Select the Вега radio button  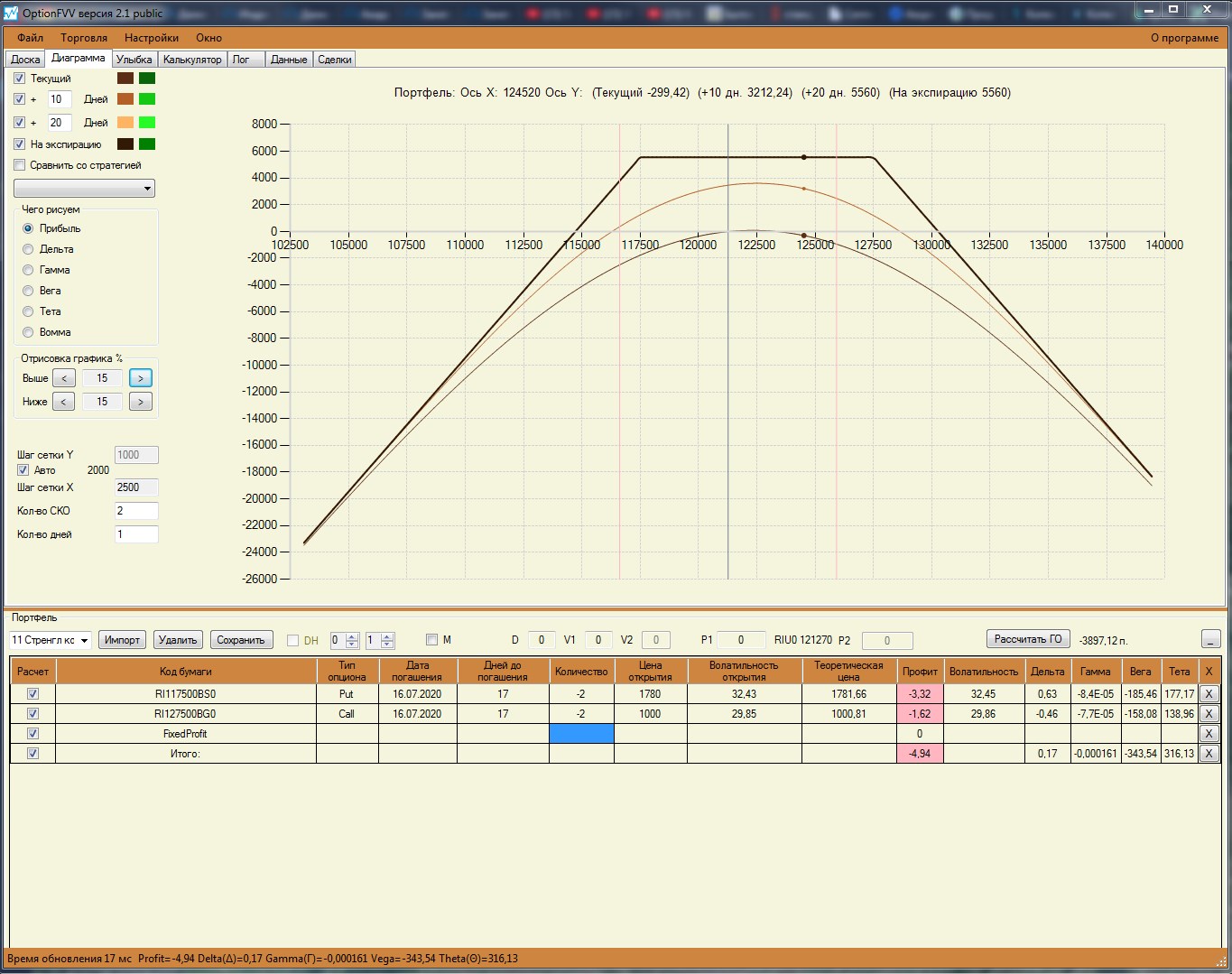pyautogui.click(x=28, y=291)
